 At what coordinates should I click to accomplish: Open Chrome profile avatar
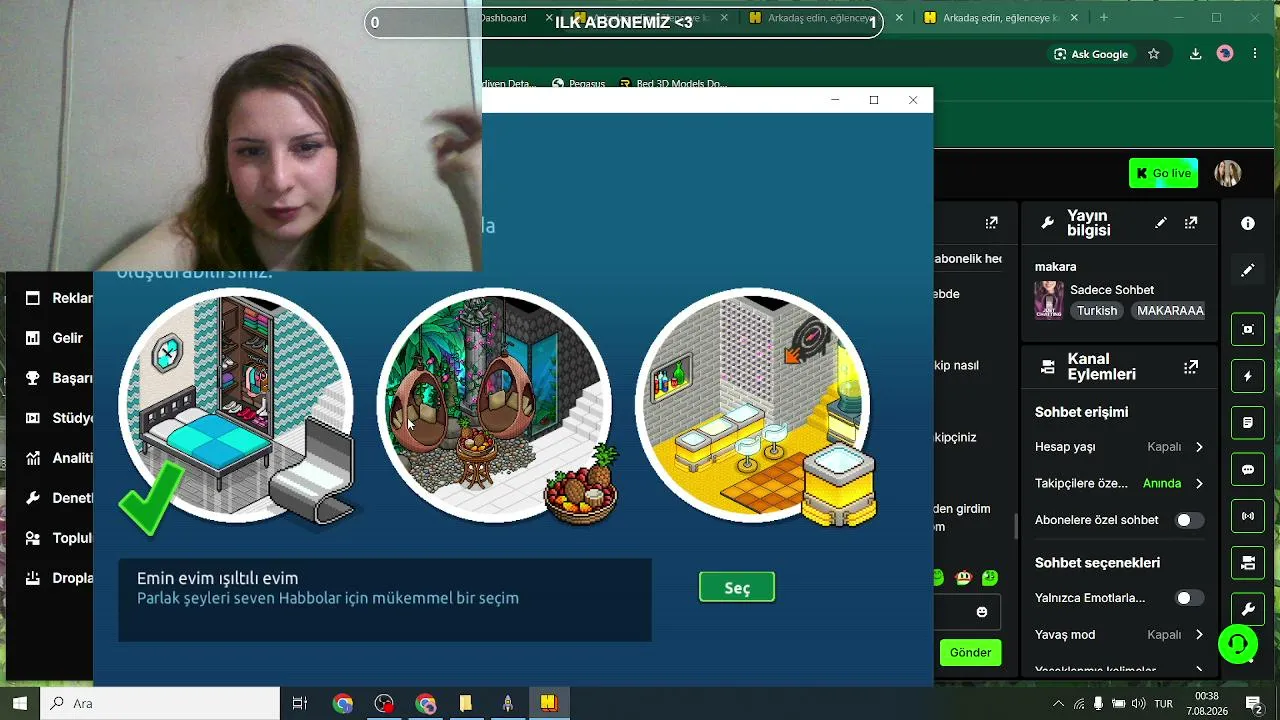(x=1225, y=54)
